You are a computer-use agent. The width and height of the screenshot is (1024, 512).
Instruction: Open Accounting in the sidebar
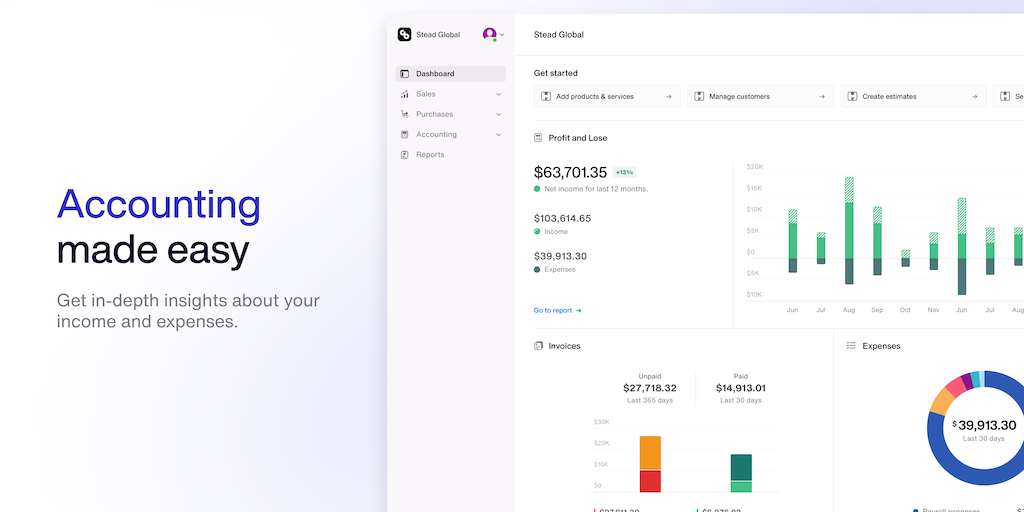(x=451, y=135)
